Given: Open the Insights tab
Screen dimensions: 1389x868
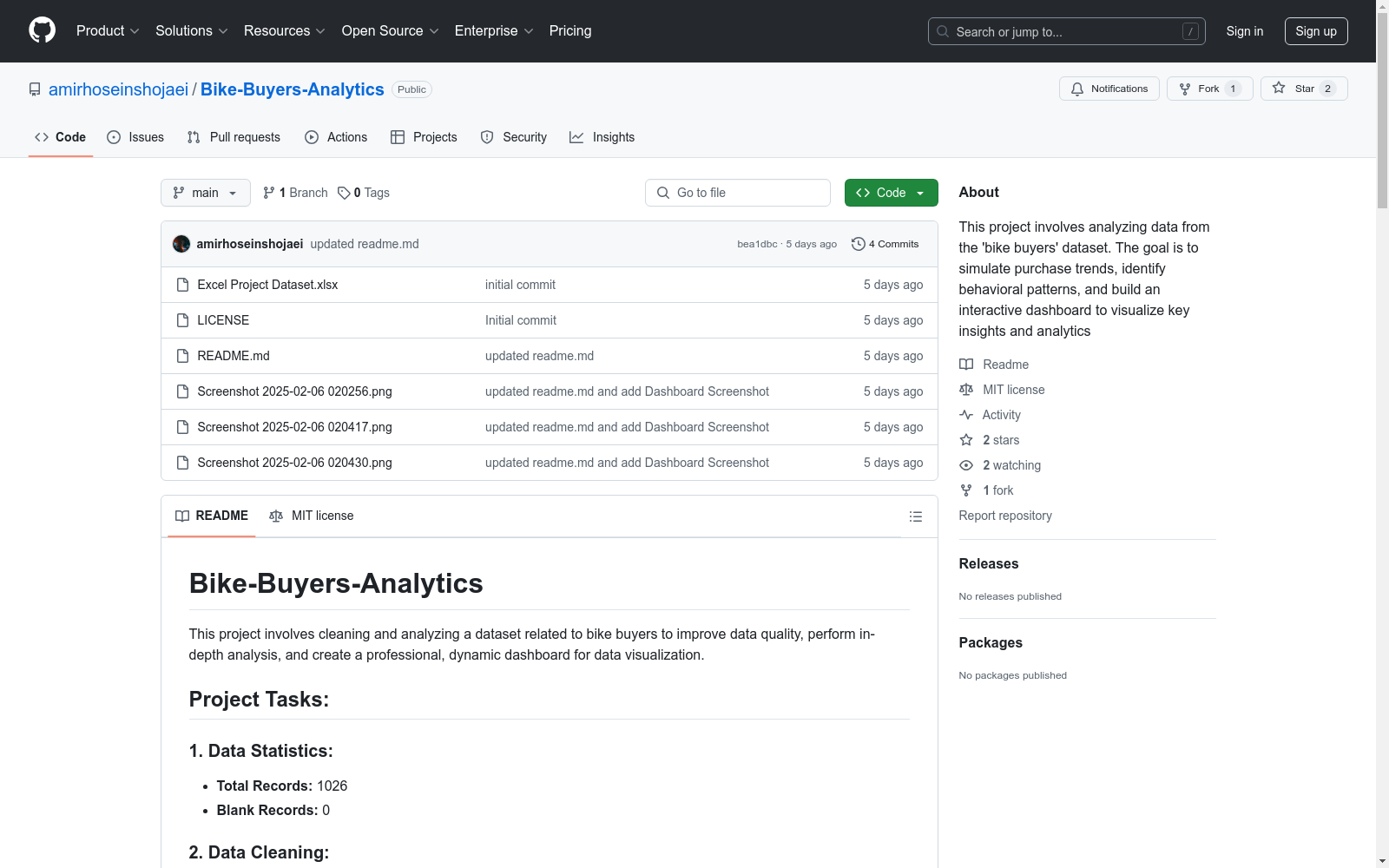Looking at the screenshot, I should coord(602,137).
